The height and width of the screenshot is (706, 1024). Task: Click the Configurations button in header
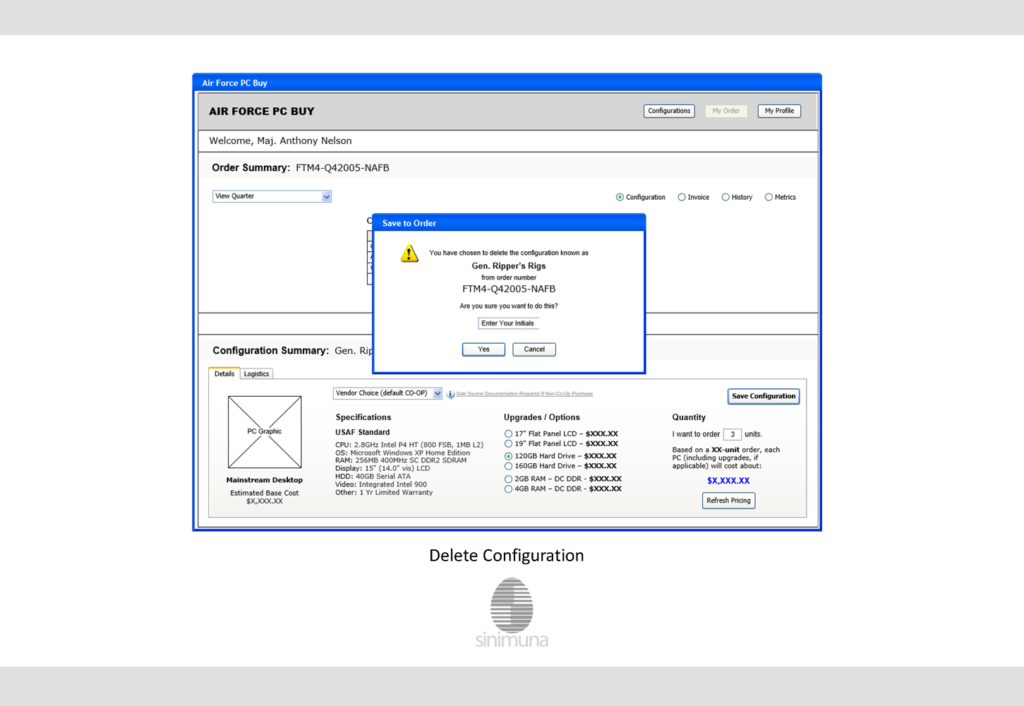[x=669, y=111]
